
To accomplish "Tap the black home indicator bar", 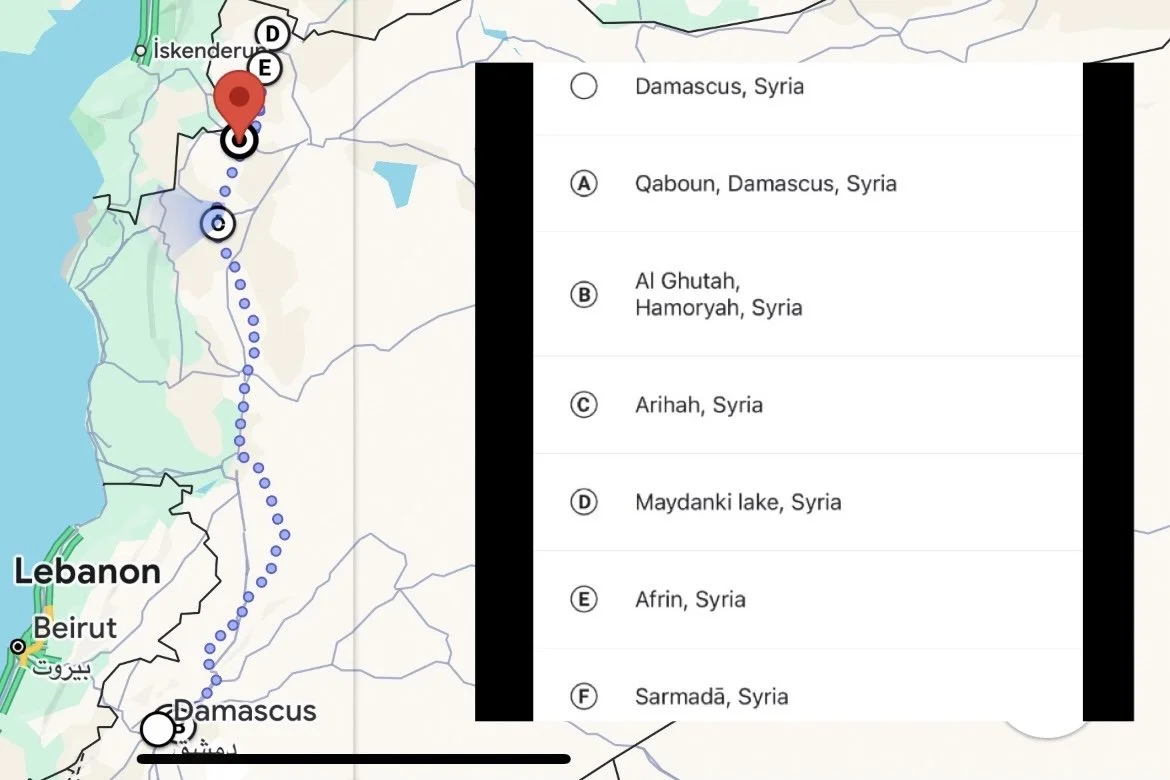I will (354, 759).
